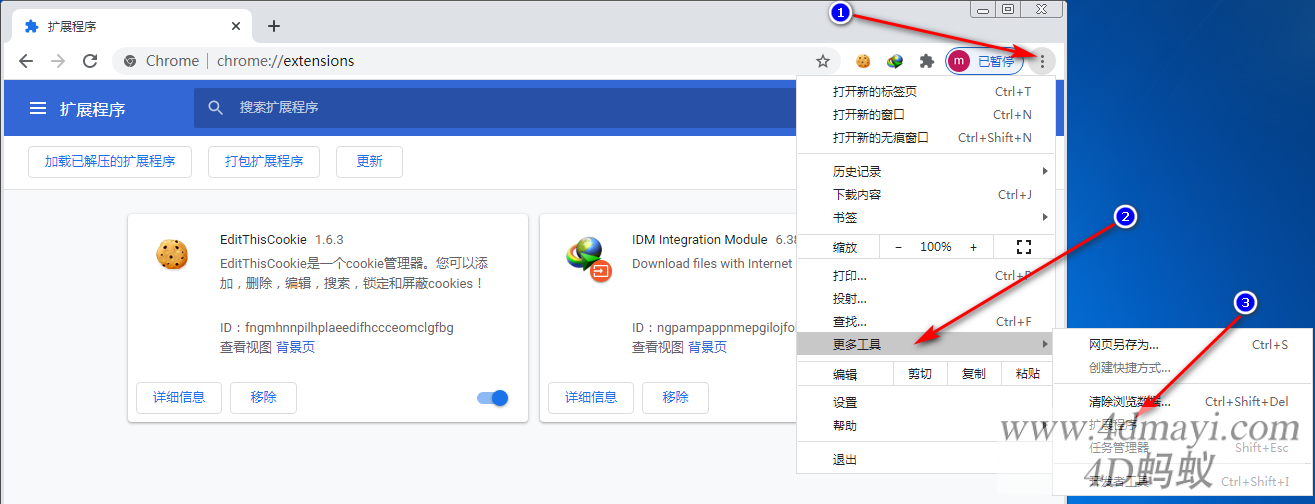Click 复制 in the edit row
The height and width of the screenshot is (504, 1315).
[x=973, y=374]
